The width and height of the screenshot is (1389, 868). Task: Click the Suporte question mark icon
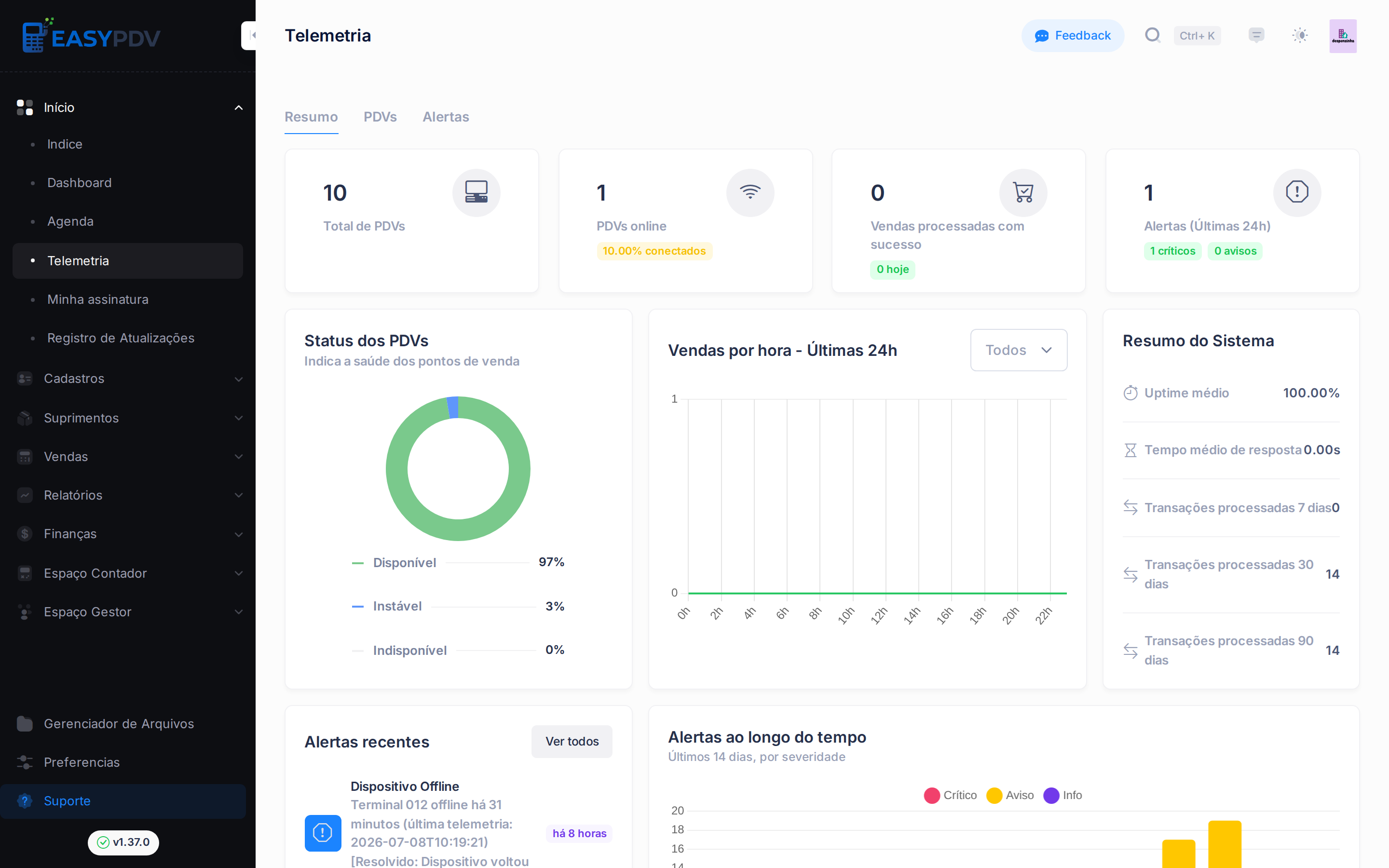[x=25, y=801]
